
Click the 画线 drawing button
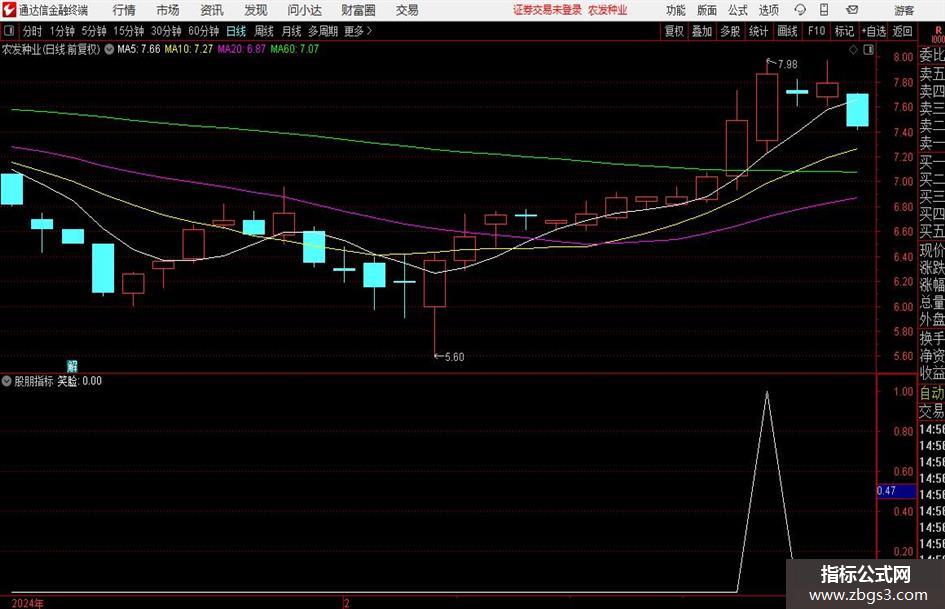point(787,31)
